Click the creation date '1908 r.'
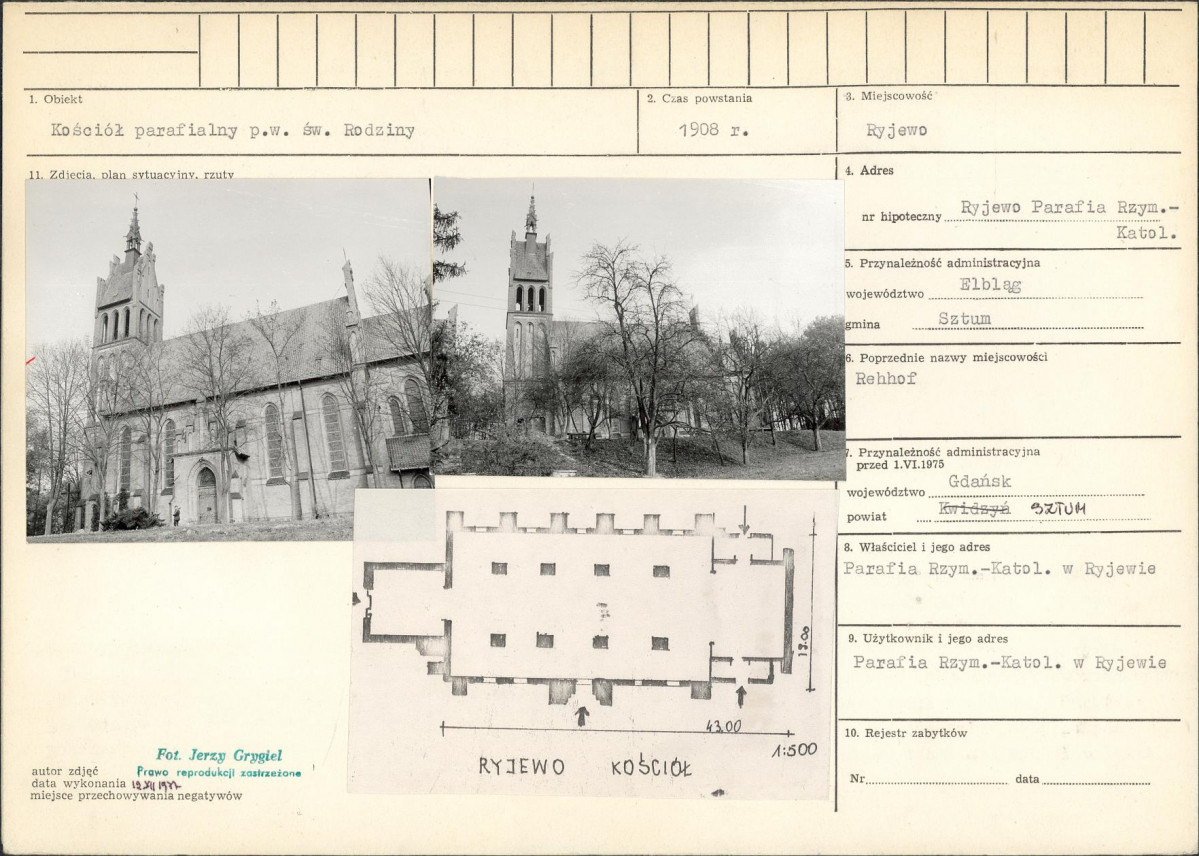1199x856 pixels. tap(713, 129)
